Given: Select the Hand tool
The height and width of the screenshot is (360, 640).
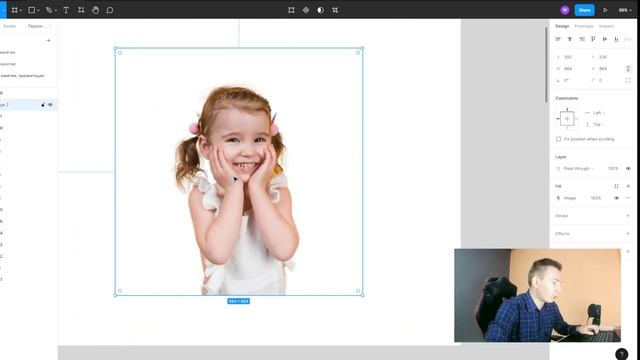Looking at the screenshot, I should pos(96,10).
